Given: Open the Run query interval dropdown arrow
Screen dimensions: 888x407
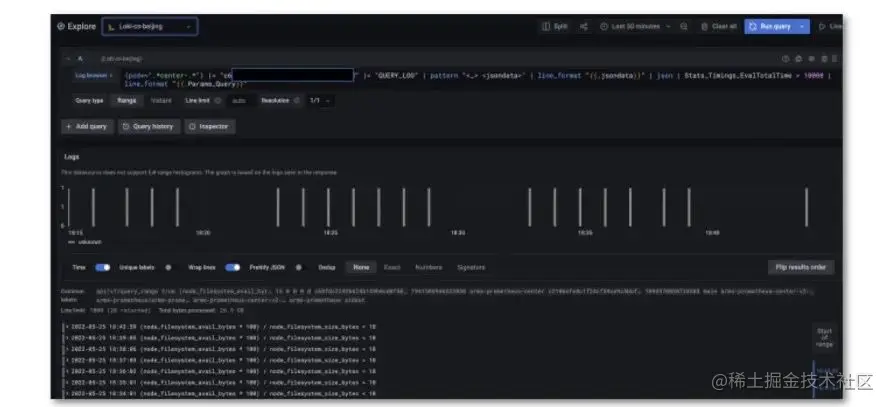Looking at the screenshot, I should pyautogui.click(x=802, y=27).
